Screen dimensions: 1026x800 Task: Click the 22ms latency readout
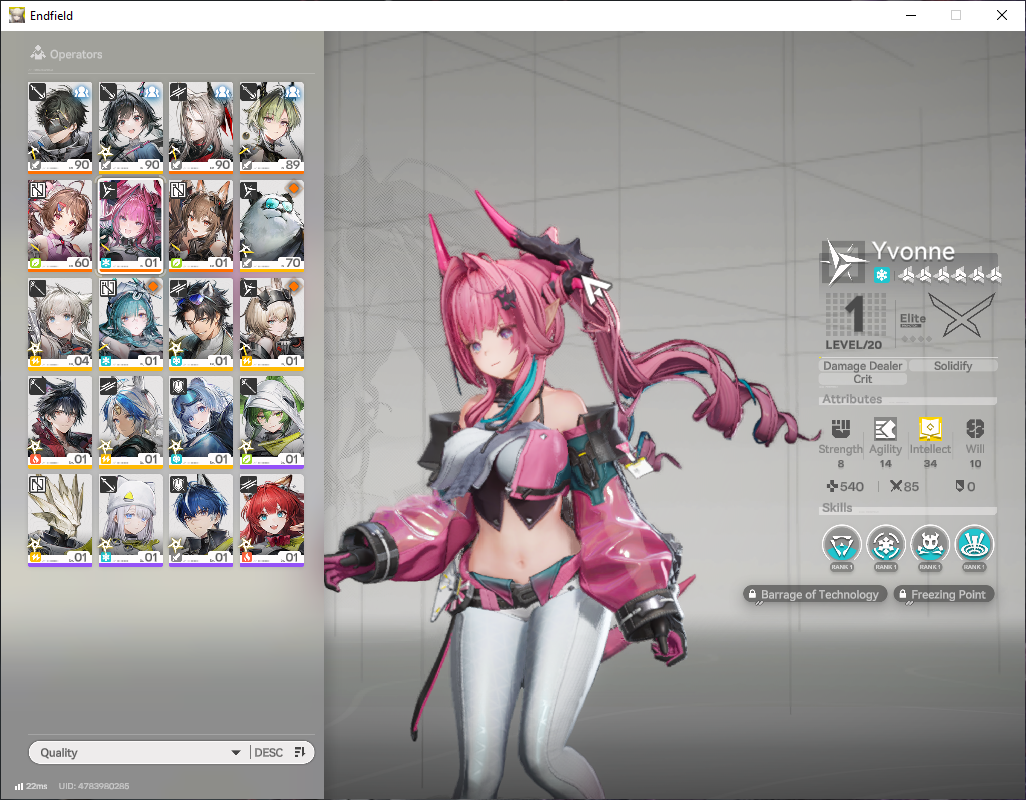[37, 786]
